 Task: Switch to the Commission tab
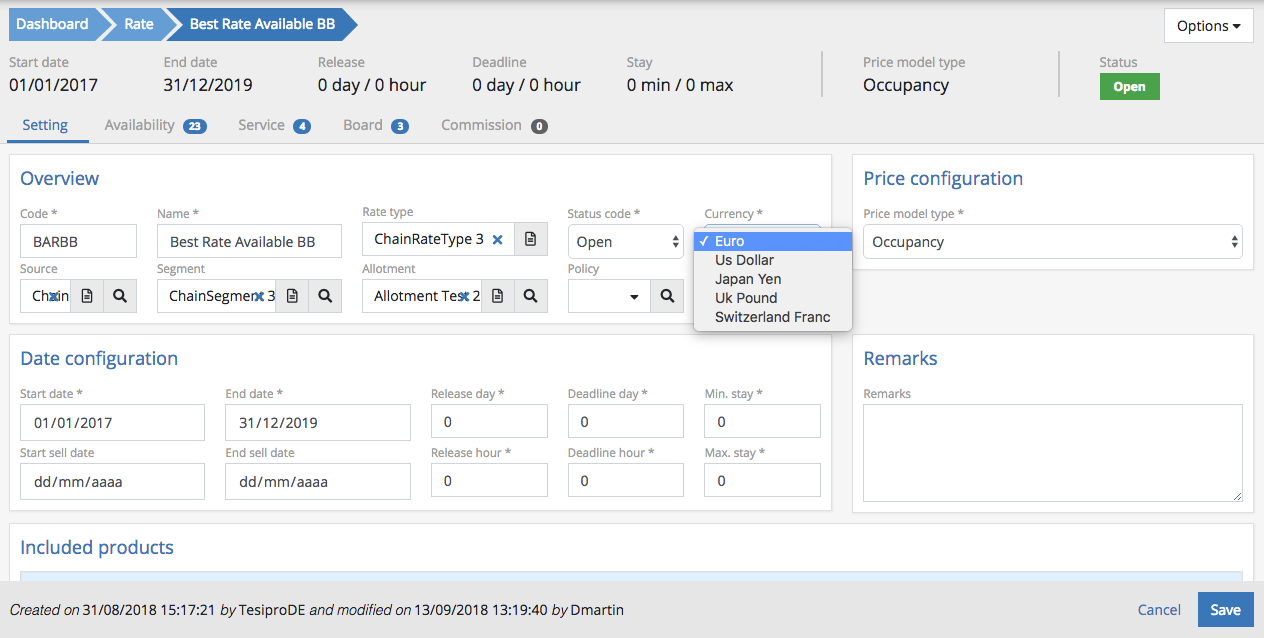pos(481,126)
